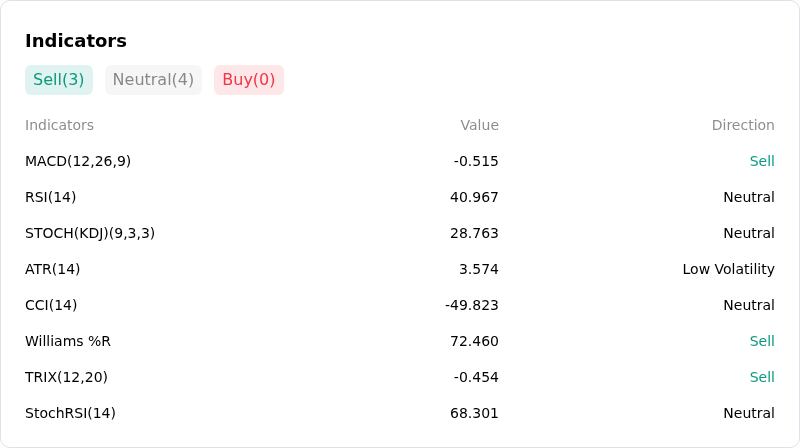The width and height of the screenshot is (800, 448).
Task: Click the Indicators column header
Action: click(x=59, y=125)
